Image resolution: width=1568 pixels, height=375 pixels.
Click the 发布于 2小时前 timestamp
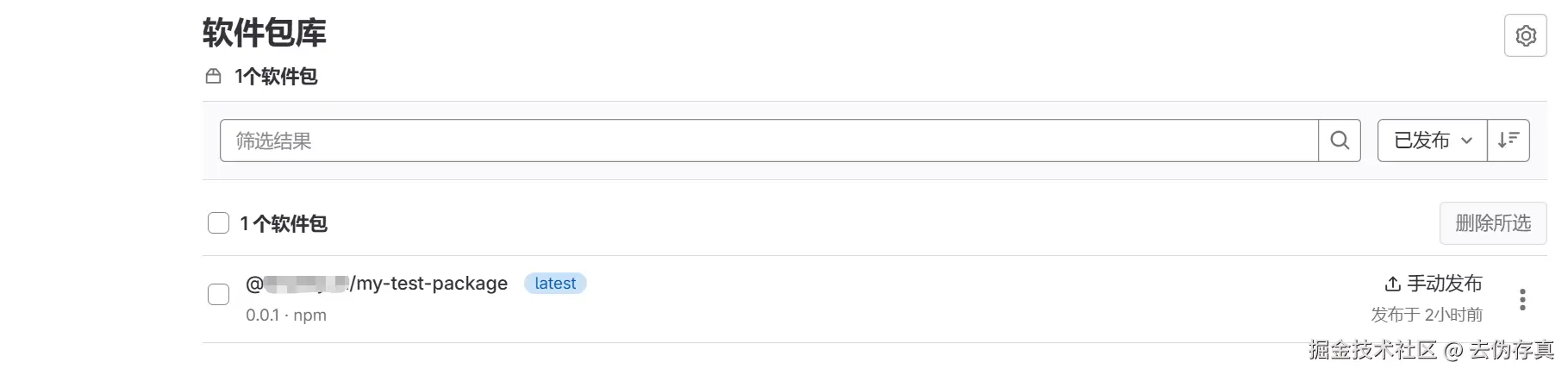point(1427,315)
